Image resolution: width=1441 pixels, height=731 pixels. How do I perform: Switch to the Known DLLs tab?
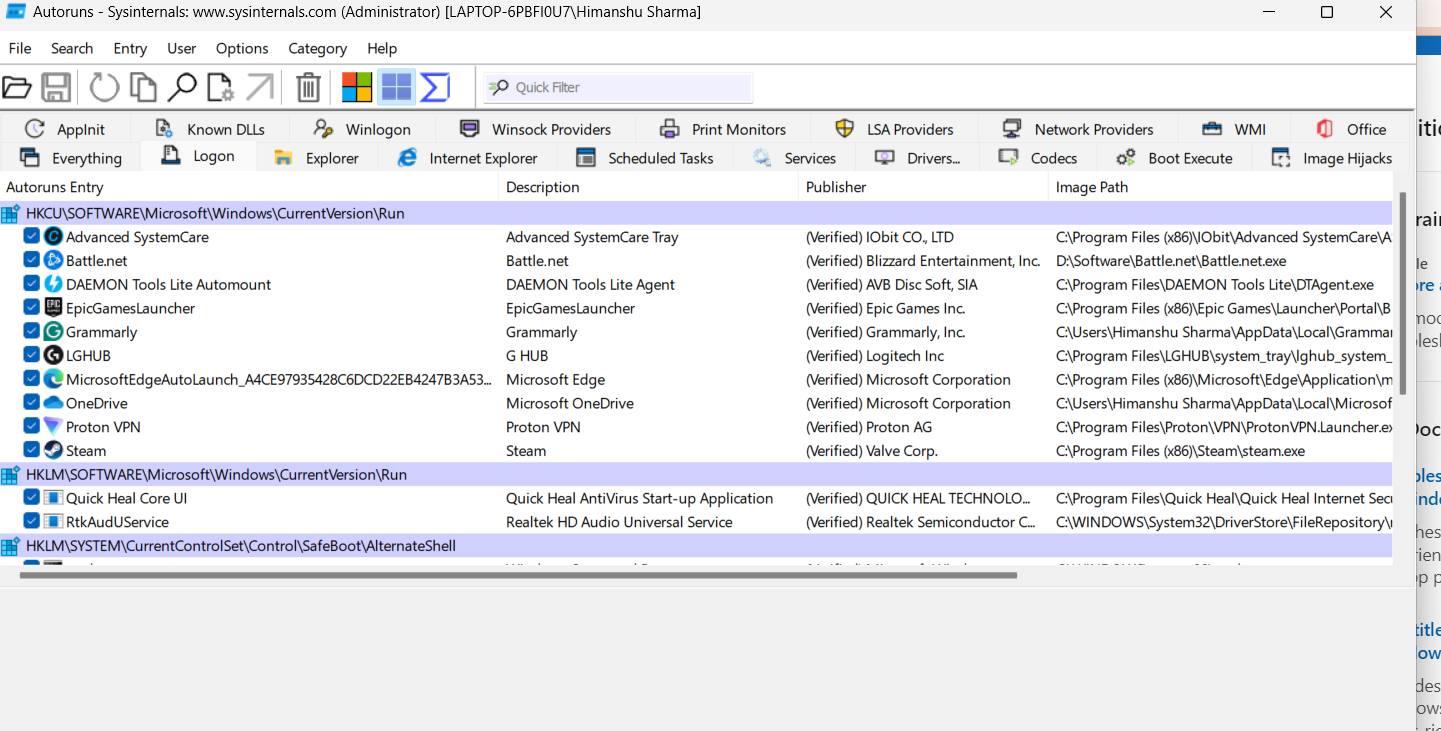(210, 129)
